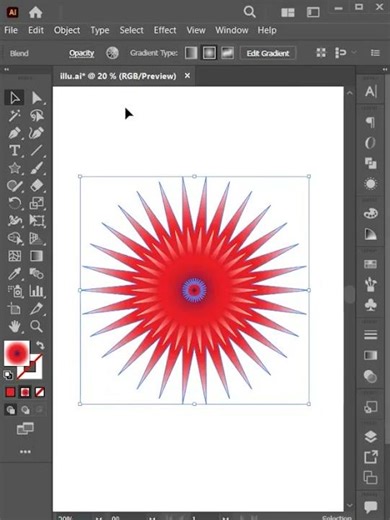This screenshot has height=520, width=390.
Task: Pick the Paintbrush tool
Action: click(x=36, y=168)
